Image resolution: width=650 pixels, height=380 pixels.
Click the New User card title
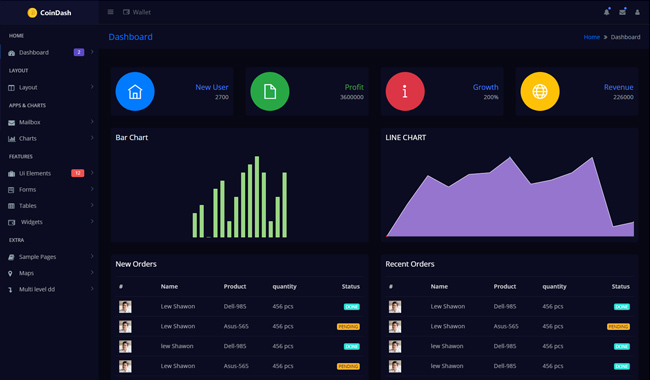pyautogui.click(x=212, y=87)
